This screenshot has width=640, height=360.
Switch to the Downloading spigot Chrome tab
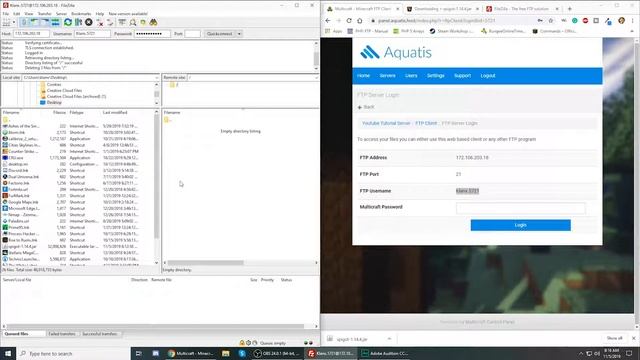click(x=442, y=9)
